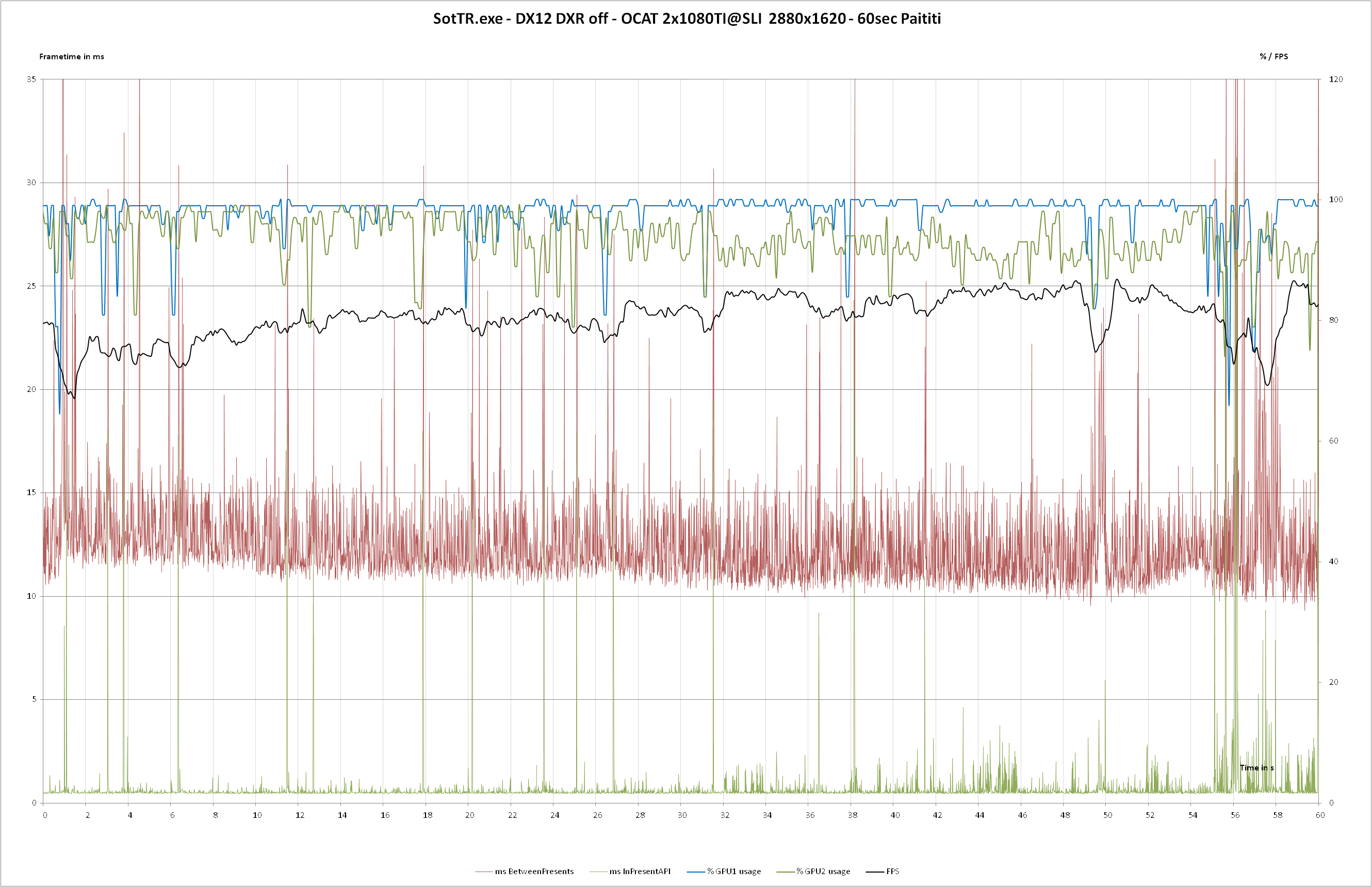Click the 30 tick on x-axis
1372x887 pixels.
[x=682, y=815]
